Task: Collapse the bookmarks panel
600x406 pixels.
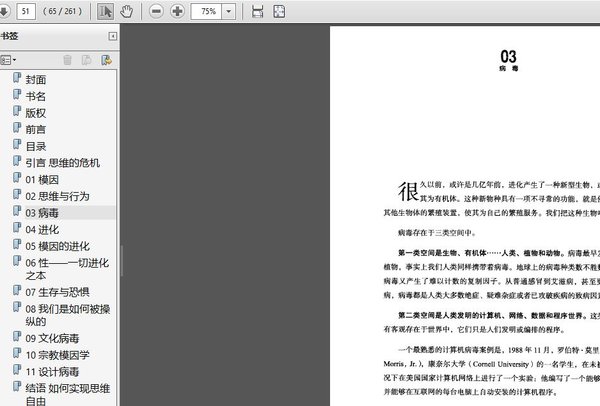Action: 113,36
